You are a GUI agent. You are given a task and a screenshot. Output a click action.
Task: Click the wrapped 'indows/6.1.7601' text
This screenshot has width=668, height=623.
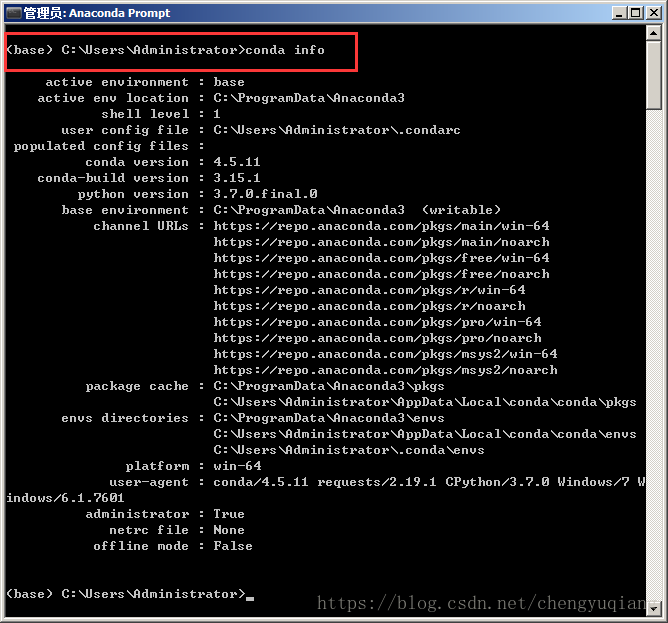pyautogui.click(x=65, y=498)
